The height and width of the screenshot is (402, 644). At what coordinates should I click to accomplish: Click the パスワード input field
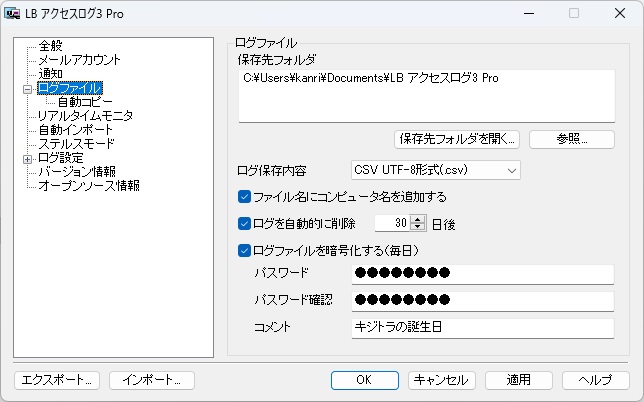click(x=483, y=274)
